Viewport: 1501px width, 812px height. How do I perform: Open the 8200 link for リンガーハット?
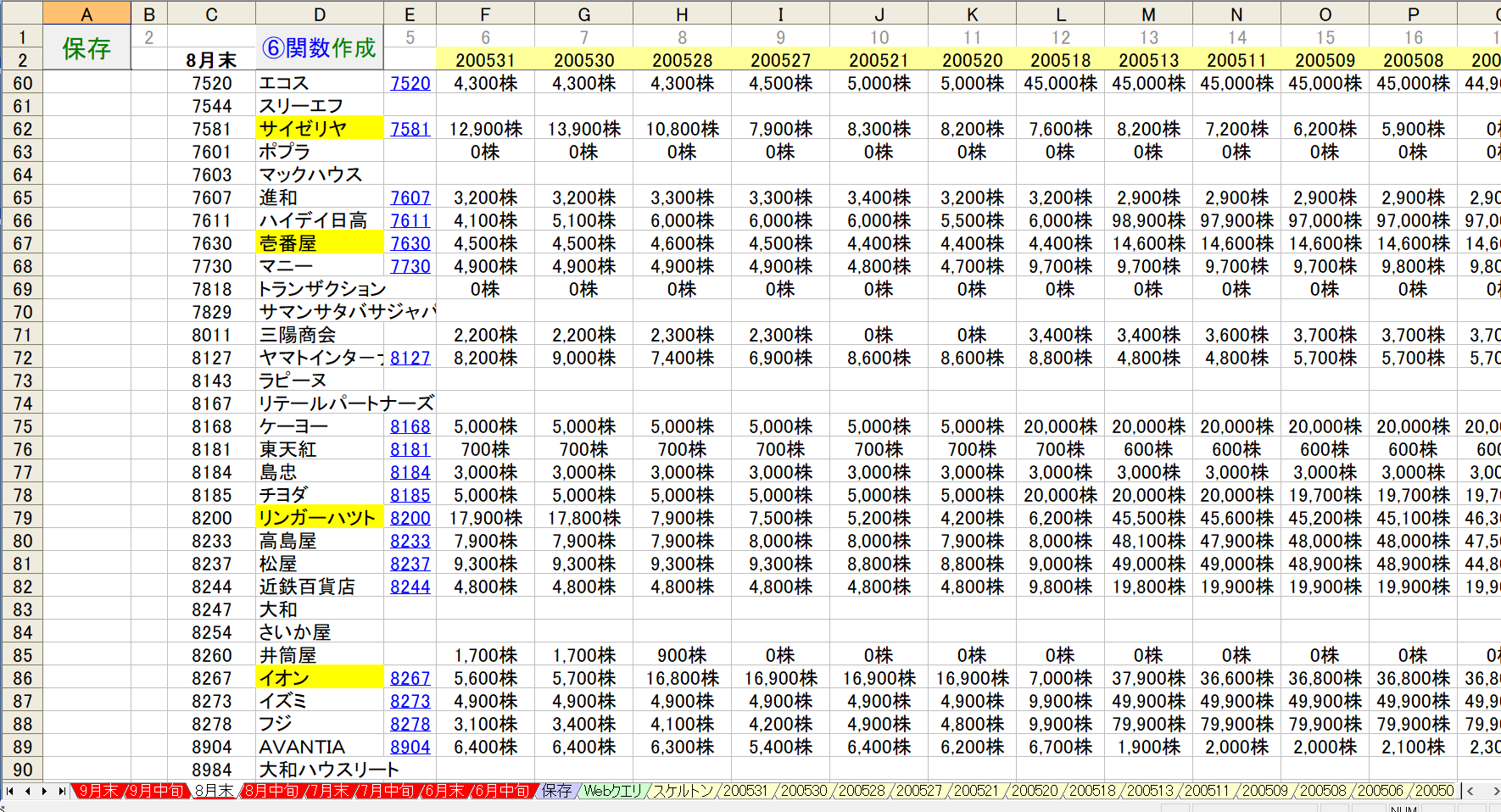(410, 518)
